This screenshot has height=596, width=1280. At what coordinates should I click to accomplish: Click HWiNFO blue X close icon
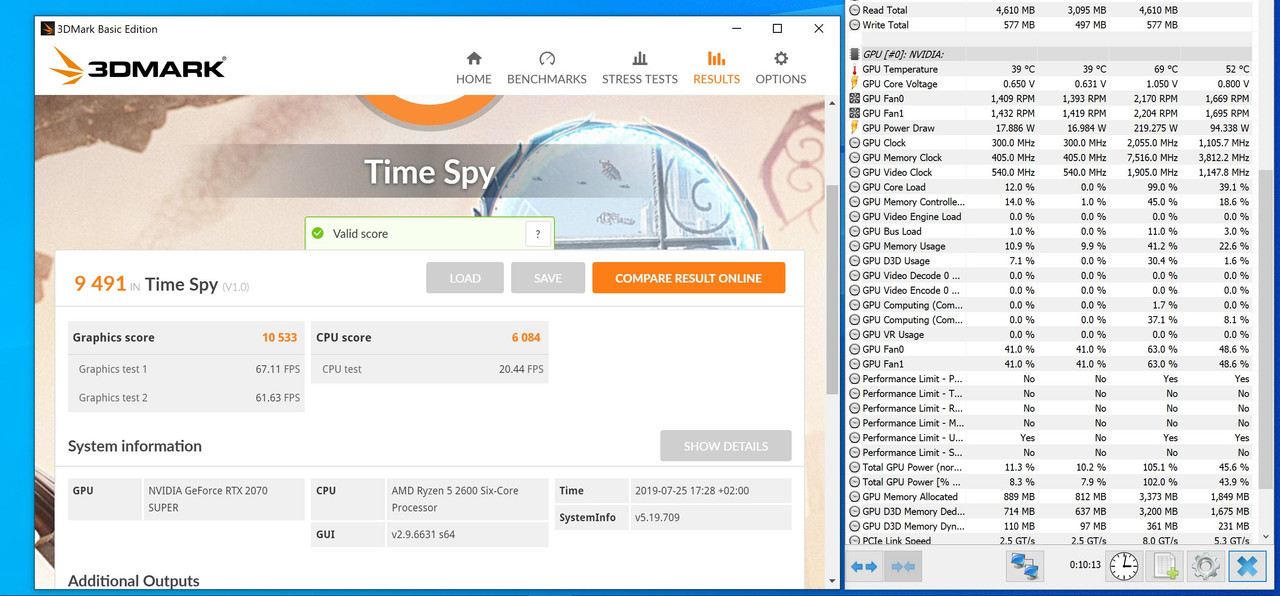[1248, 566]
